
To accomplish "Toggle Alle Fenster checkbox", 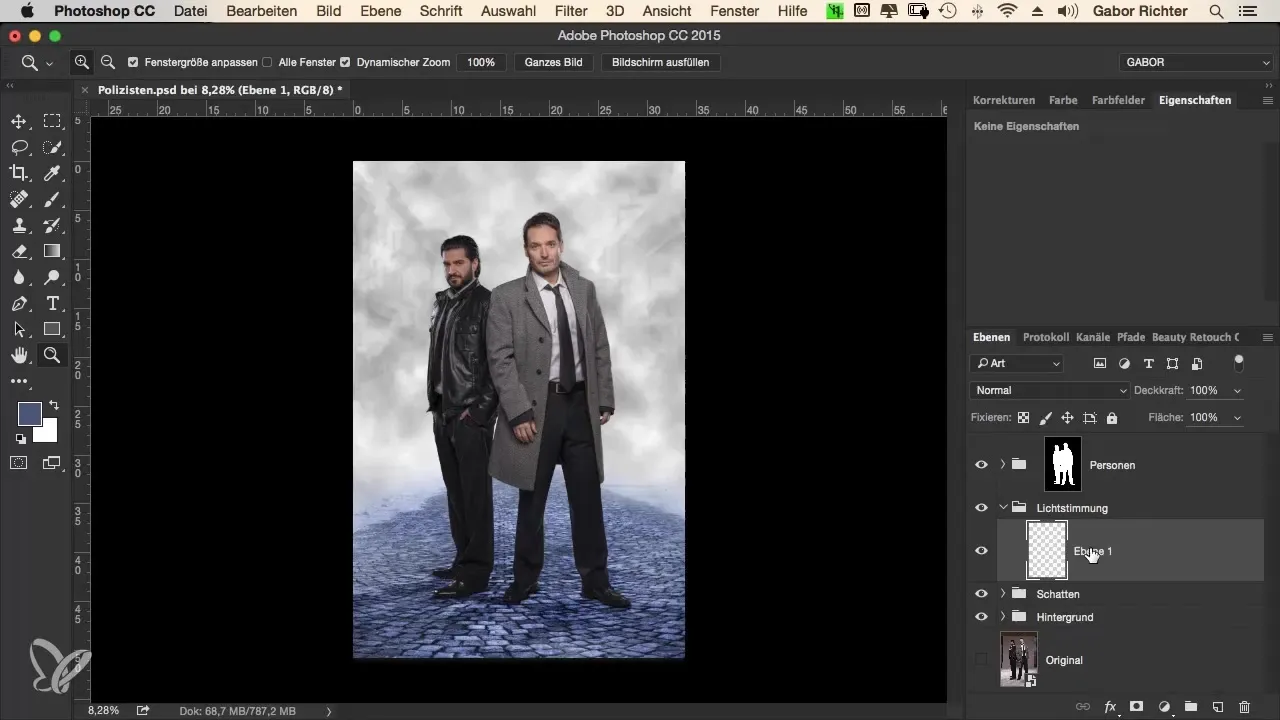I will 267,62.
